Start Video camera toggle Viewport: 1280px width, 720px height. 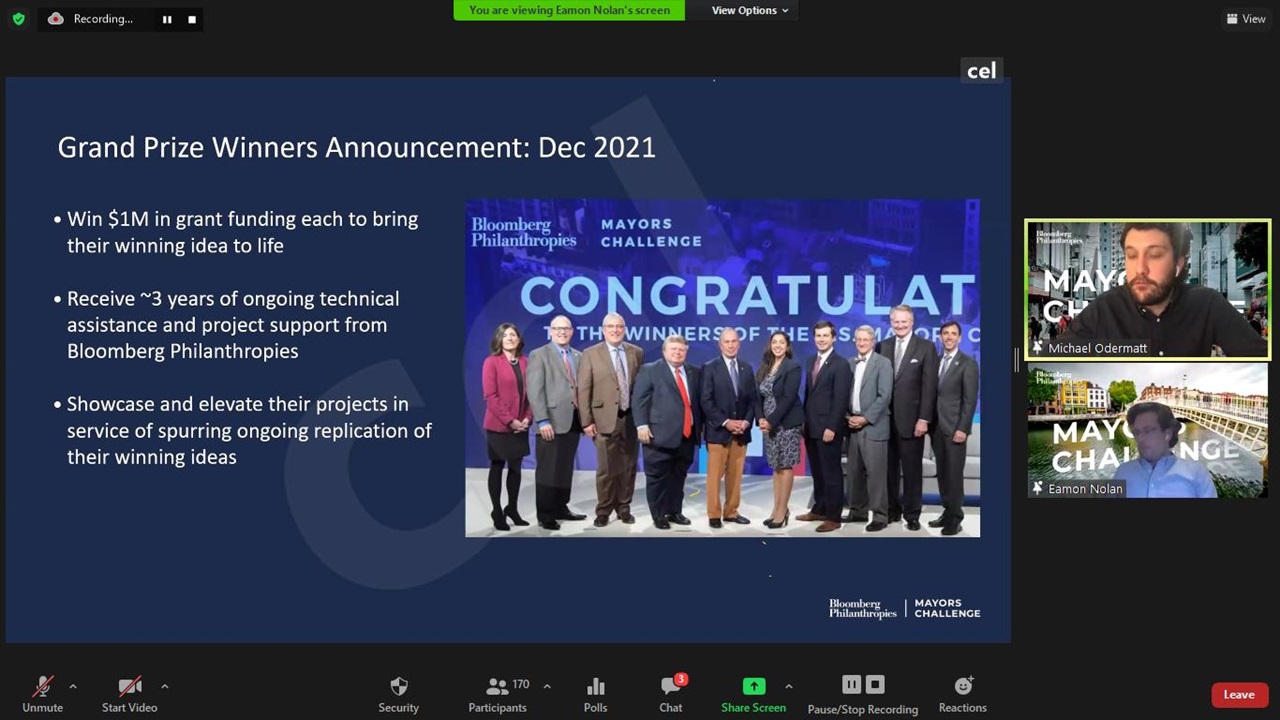tap(129, 693)
